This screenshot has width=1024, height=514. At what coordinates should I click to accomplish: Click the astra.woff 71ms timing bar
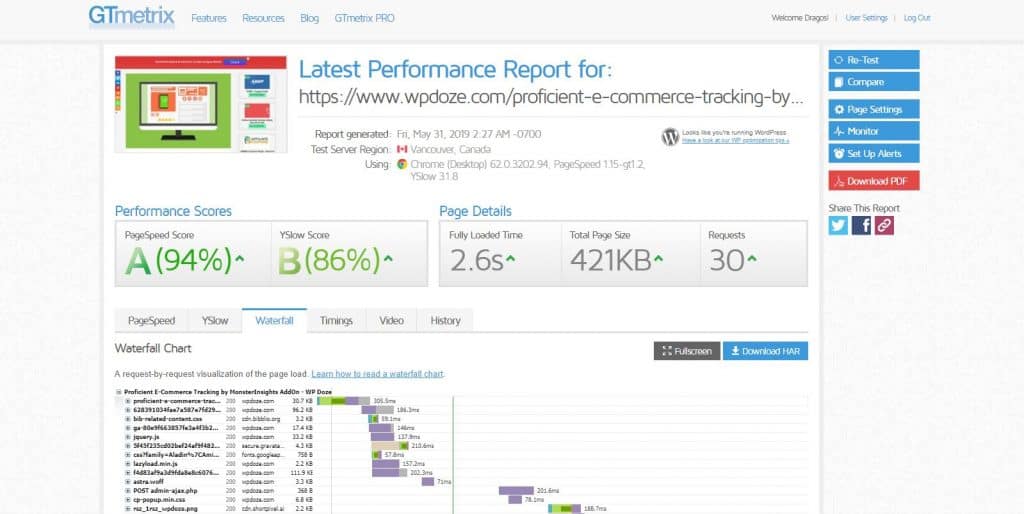(428, 481)
